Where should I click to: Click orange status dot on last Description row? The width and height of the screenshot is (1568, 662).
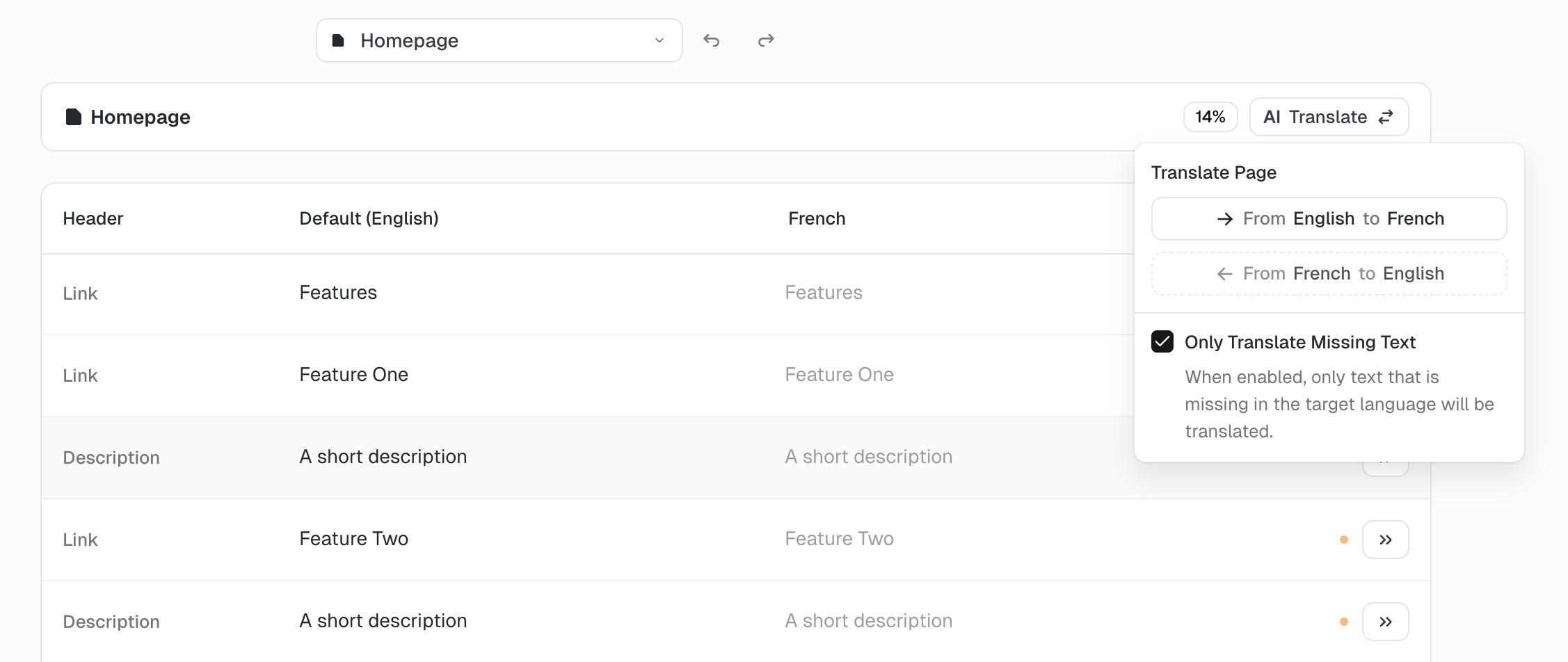coord(1343,622)
